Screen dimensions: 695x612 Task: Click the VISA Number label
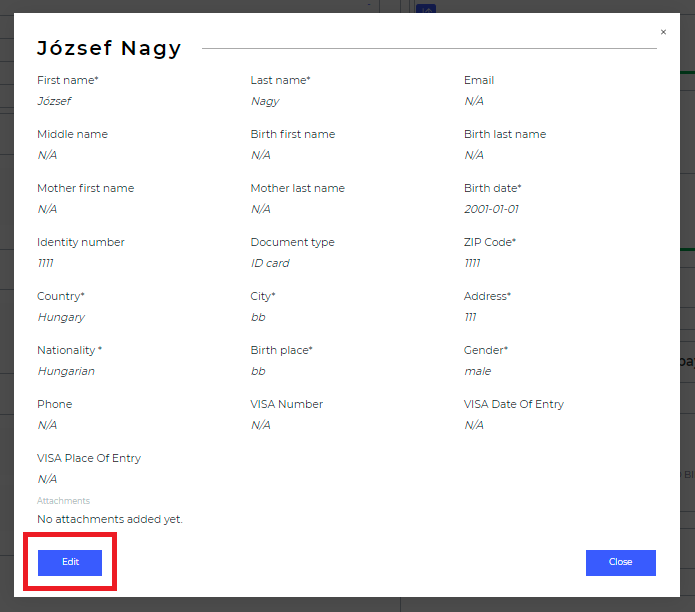coord(287,404)
